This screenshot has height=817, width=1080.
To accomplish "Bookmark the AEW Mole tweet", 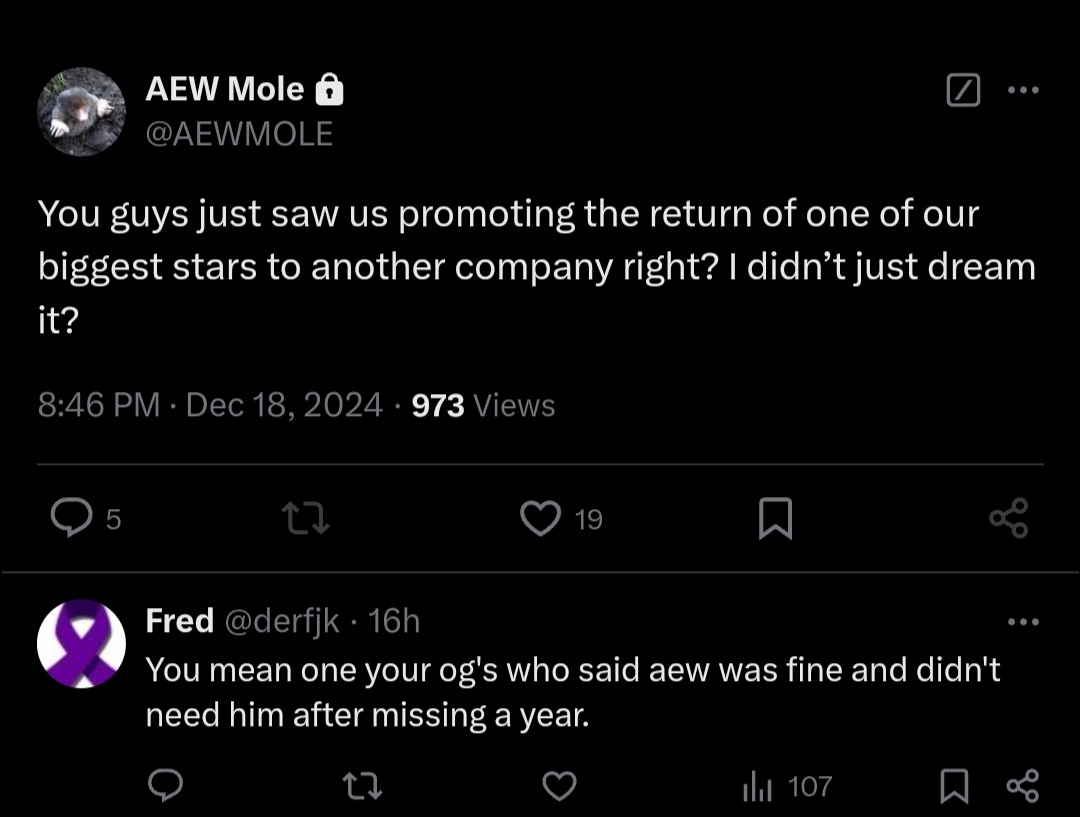I will (x=775, y=518).
